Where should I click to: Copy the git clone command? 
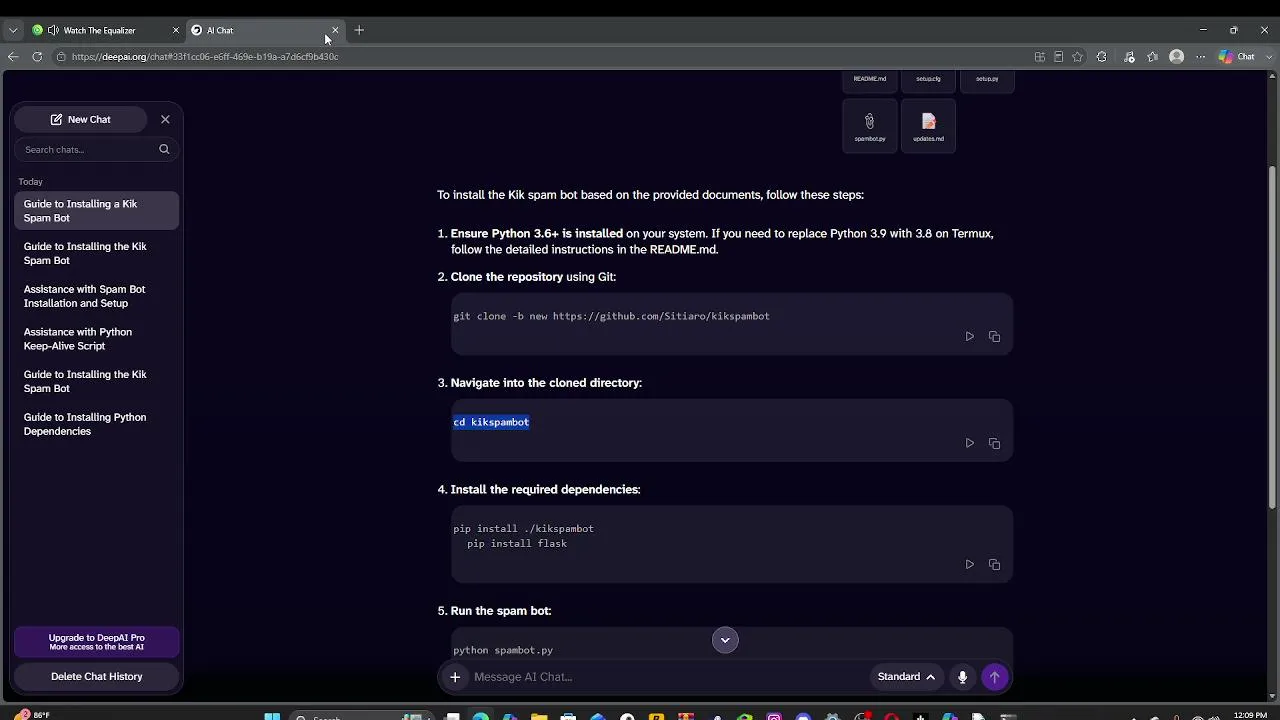tap(994, 337)
